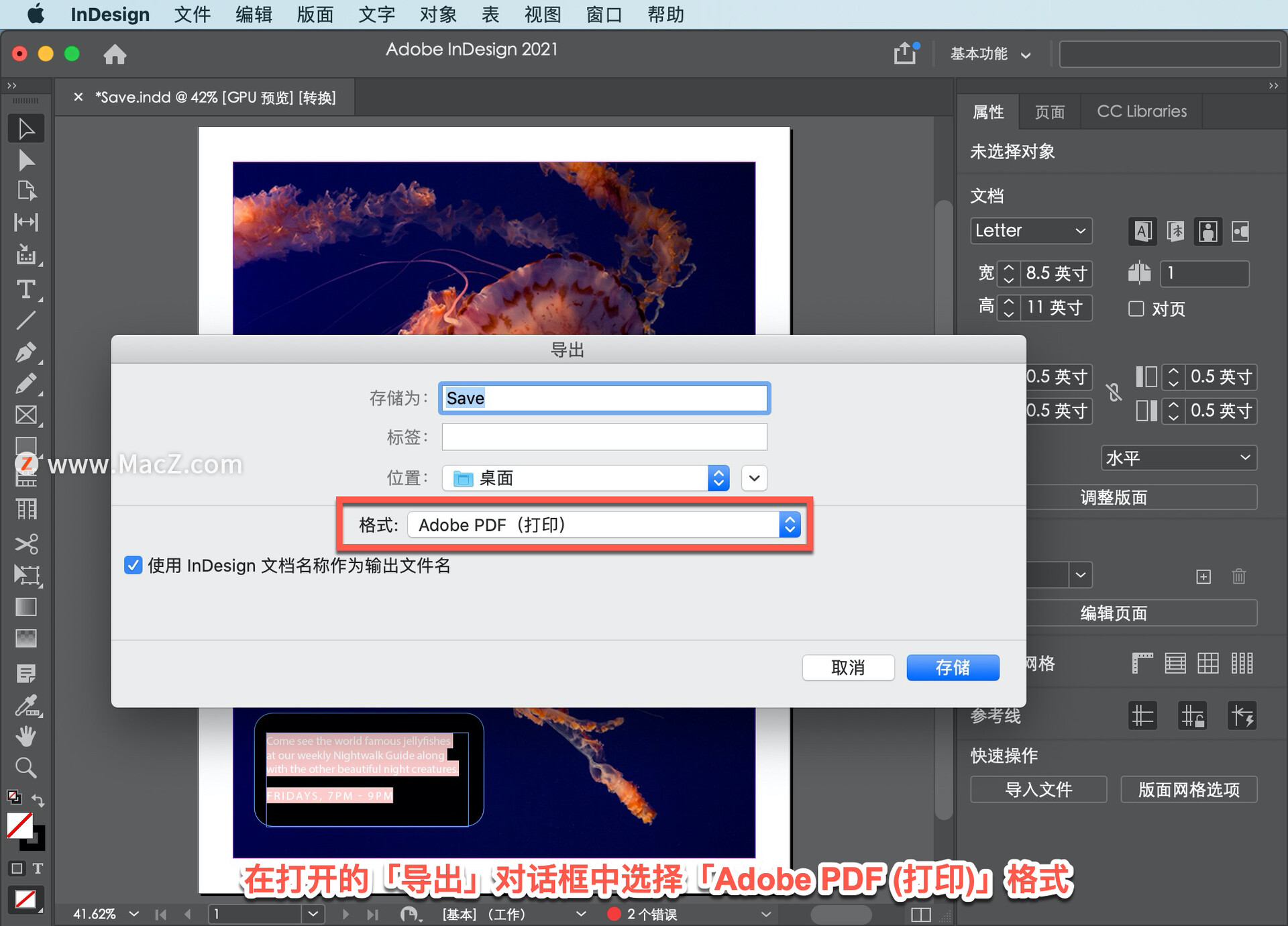Open the 编辑 menu

point(254,14)
